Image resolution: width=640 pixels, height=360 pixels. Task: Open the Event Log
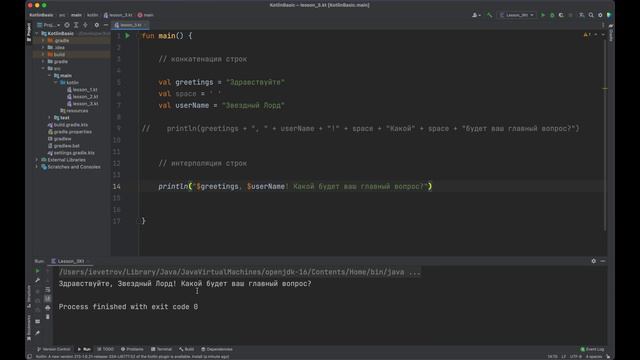click(592, 349)
